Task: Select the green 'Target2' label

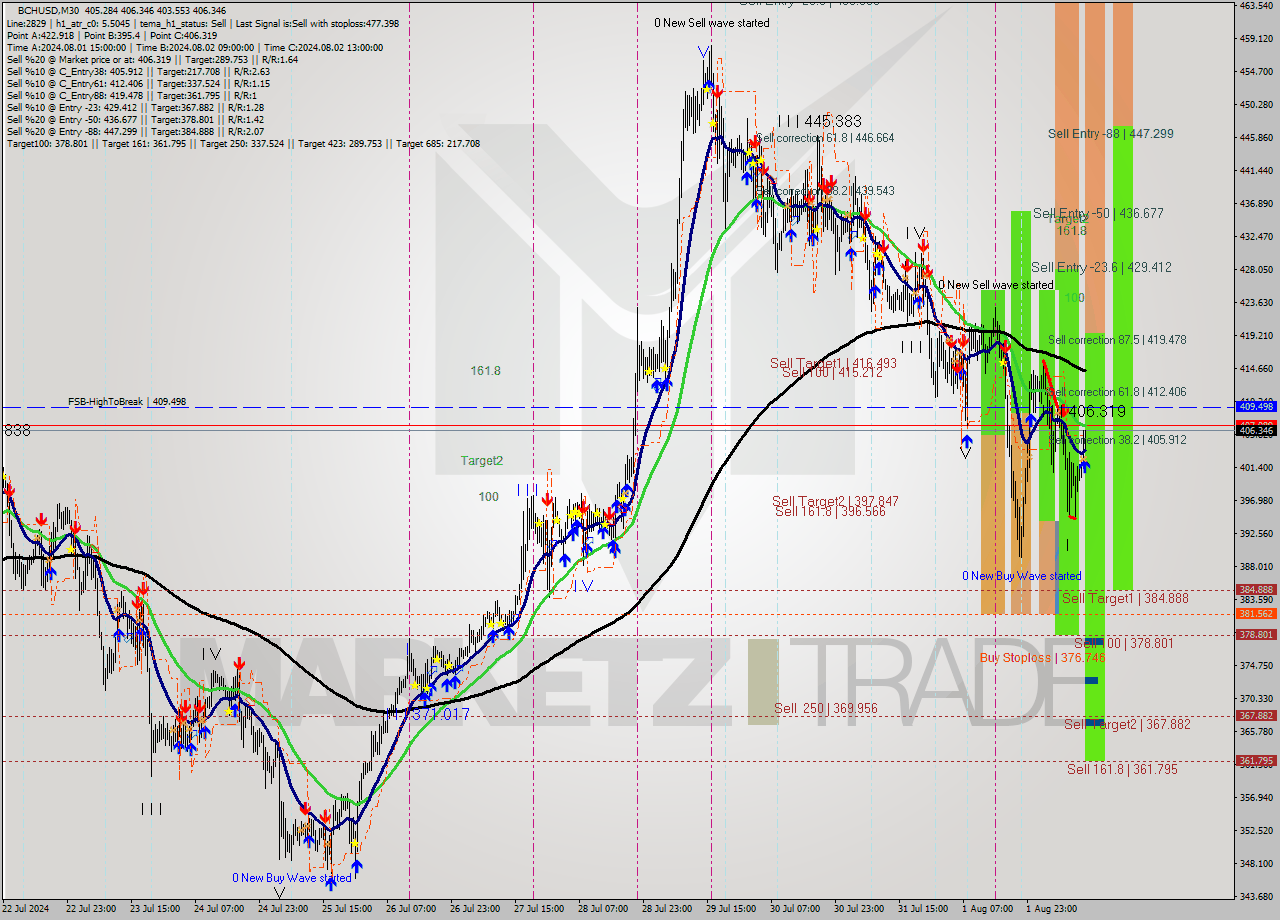Action: (482, 461)
